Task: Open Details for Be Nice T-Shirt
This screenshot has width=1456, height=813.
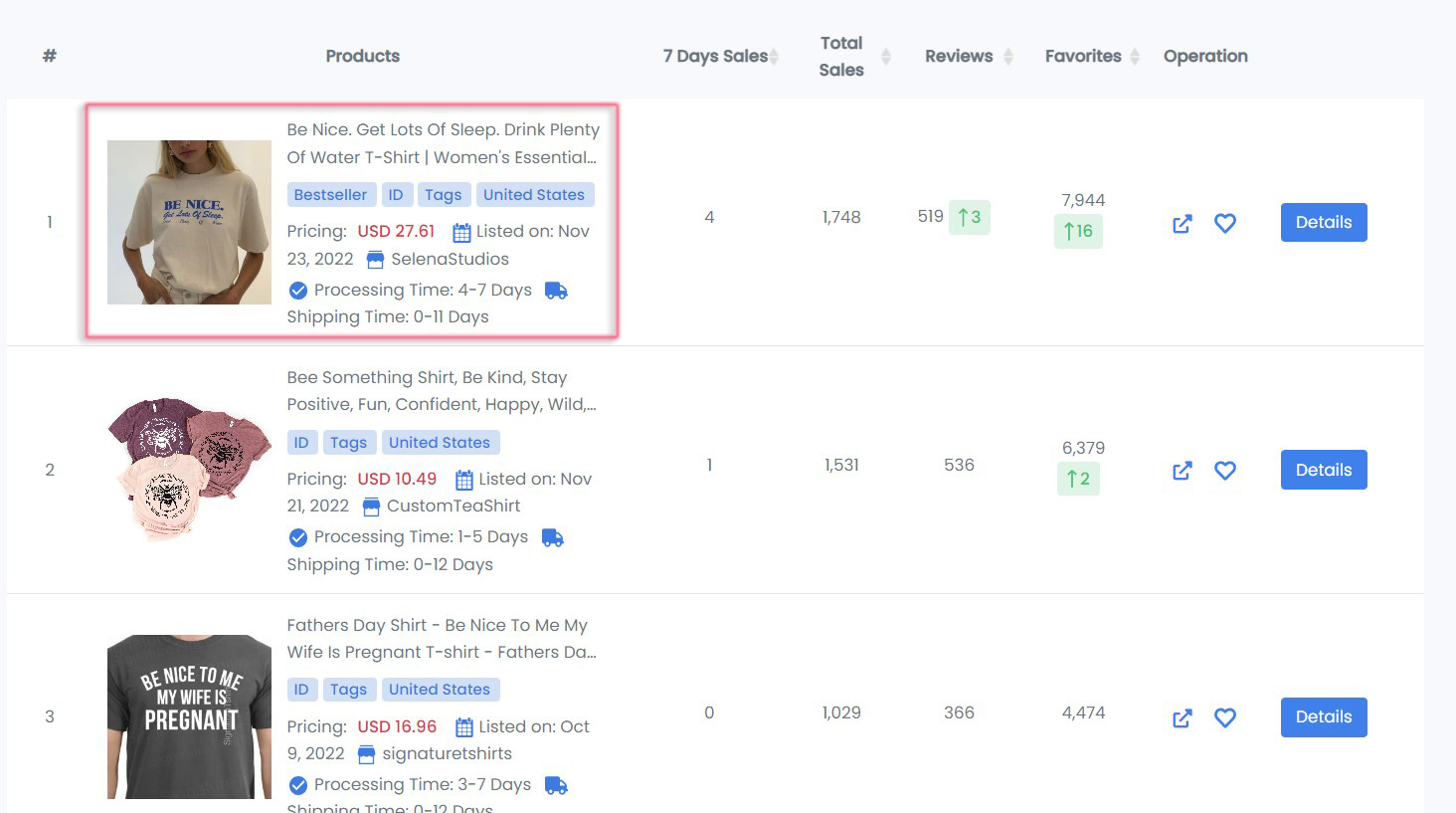Action: [x=1324, y=222]
